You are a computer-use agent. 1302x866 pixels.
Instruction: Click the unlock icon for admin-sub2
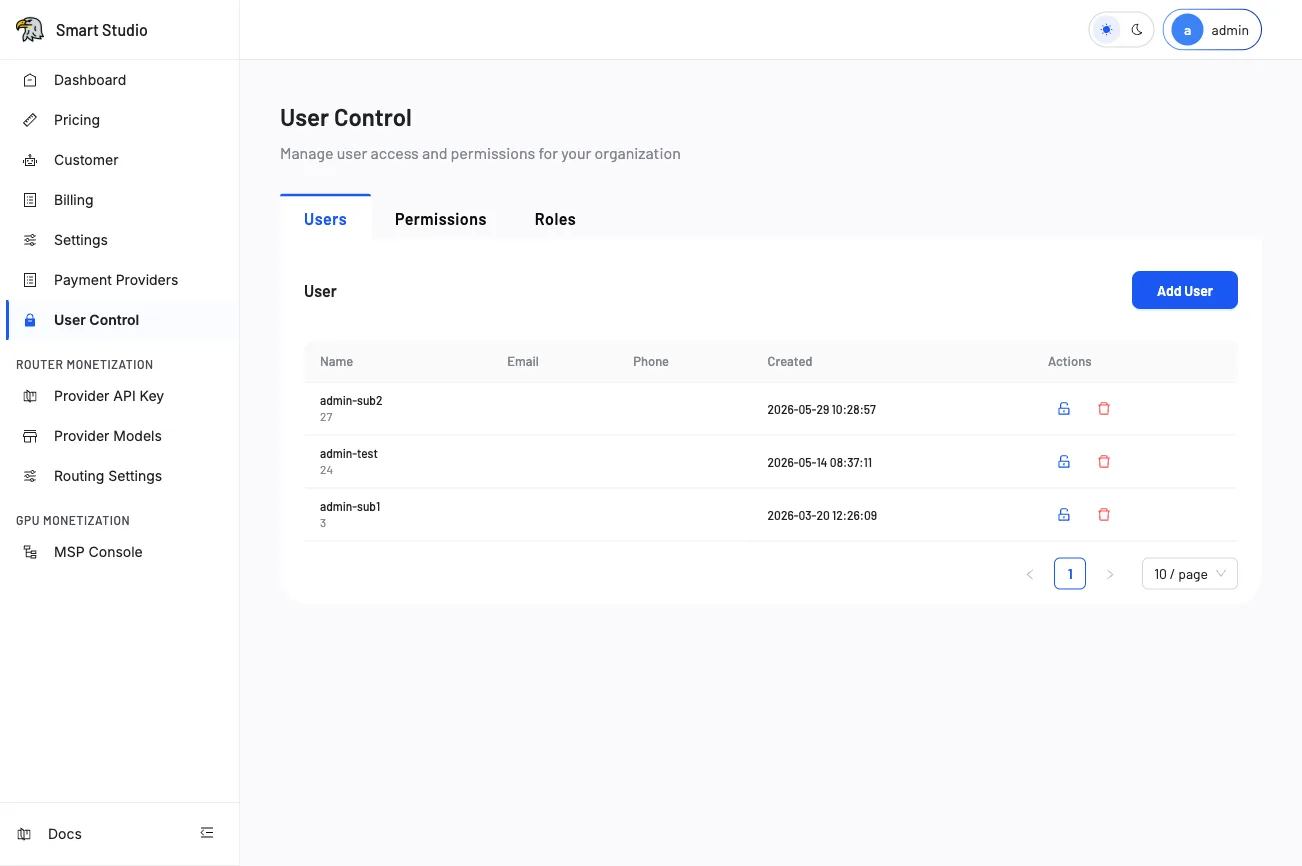tap(1064, 409)
